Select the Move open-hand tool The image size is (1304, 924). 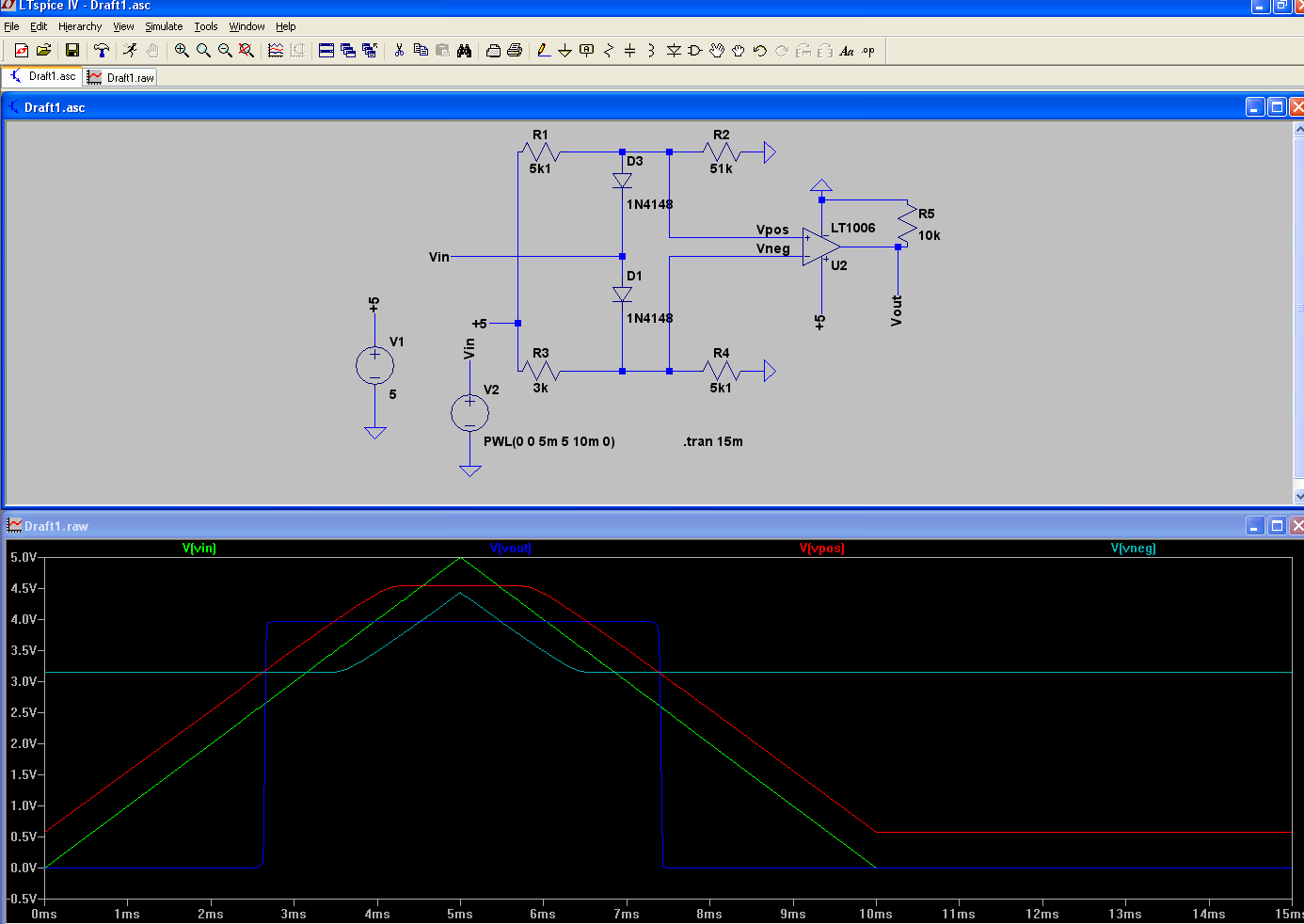click(717, 51)
